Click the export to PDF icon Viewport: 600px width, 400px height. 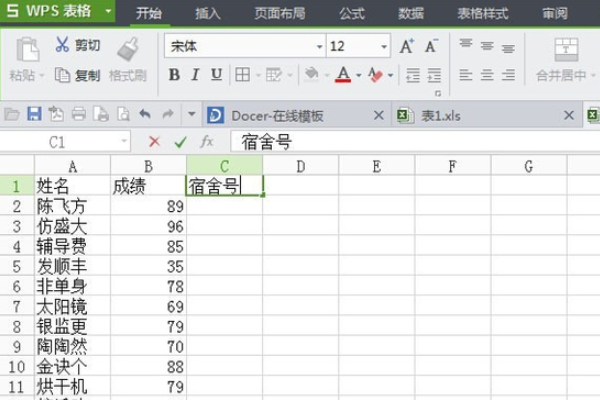coord(56,114)
